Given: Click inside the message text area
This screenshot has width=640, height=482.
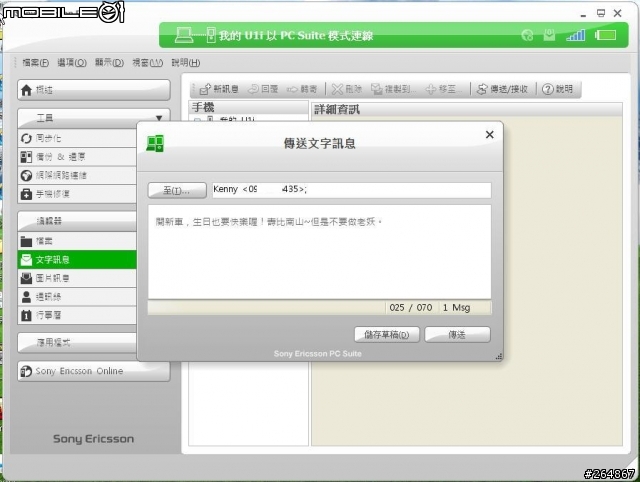Looking at the screenshot, I should pos(319,252).
